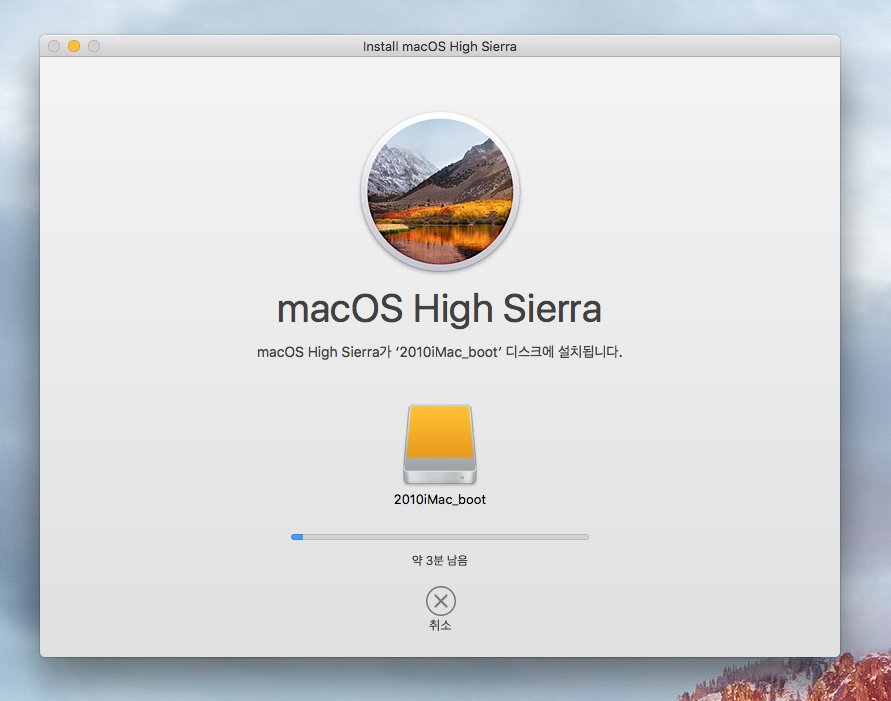Click the large macOS High Sierra heading
Viewport: 891px width, 701px height.
[x=439, y=310]
